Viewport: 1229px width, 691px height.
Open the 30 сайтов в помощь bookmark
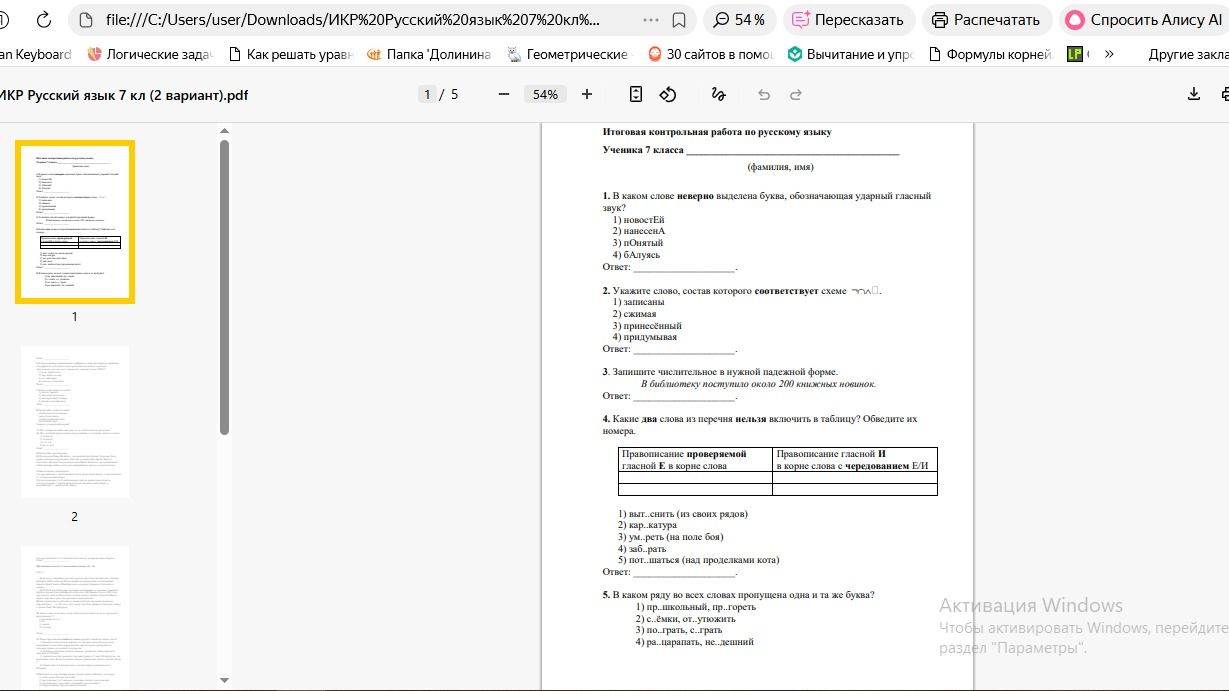[710, 54]
